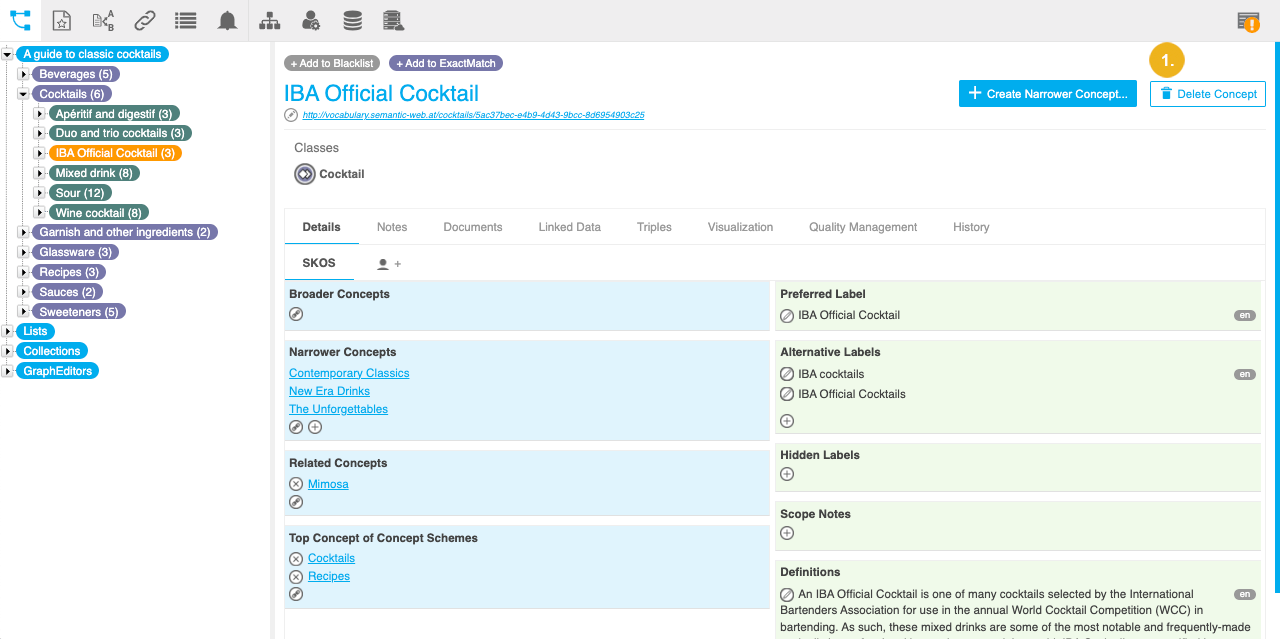The height and width of the screenshot is (639, 1280).
Task: Switch to the Quality Management tab
Action: coord(863,227)
